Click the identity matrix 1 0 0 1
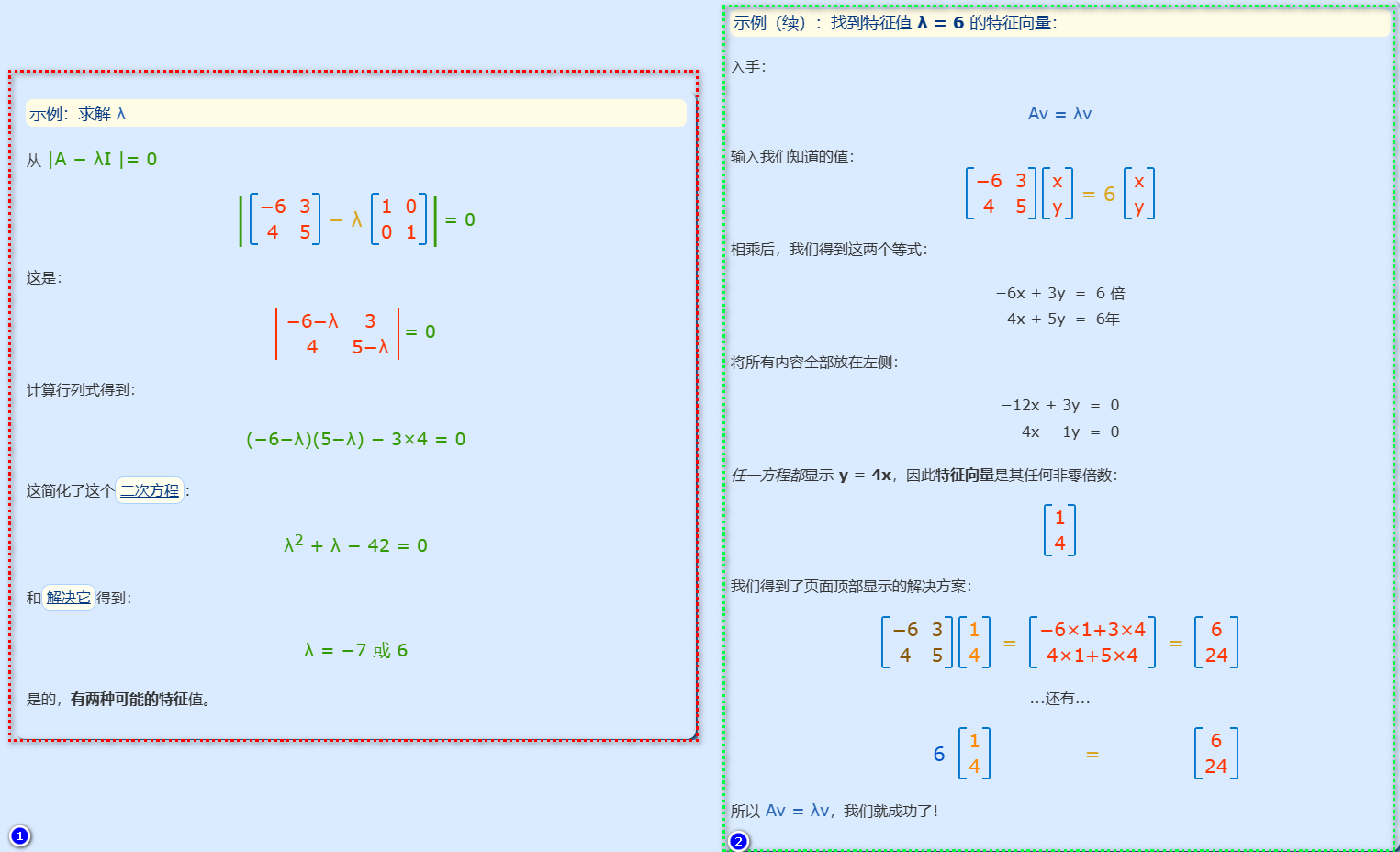This screenshot has height=852, width=1400. (398, 219)
